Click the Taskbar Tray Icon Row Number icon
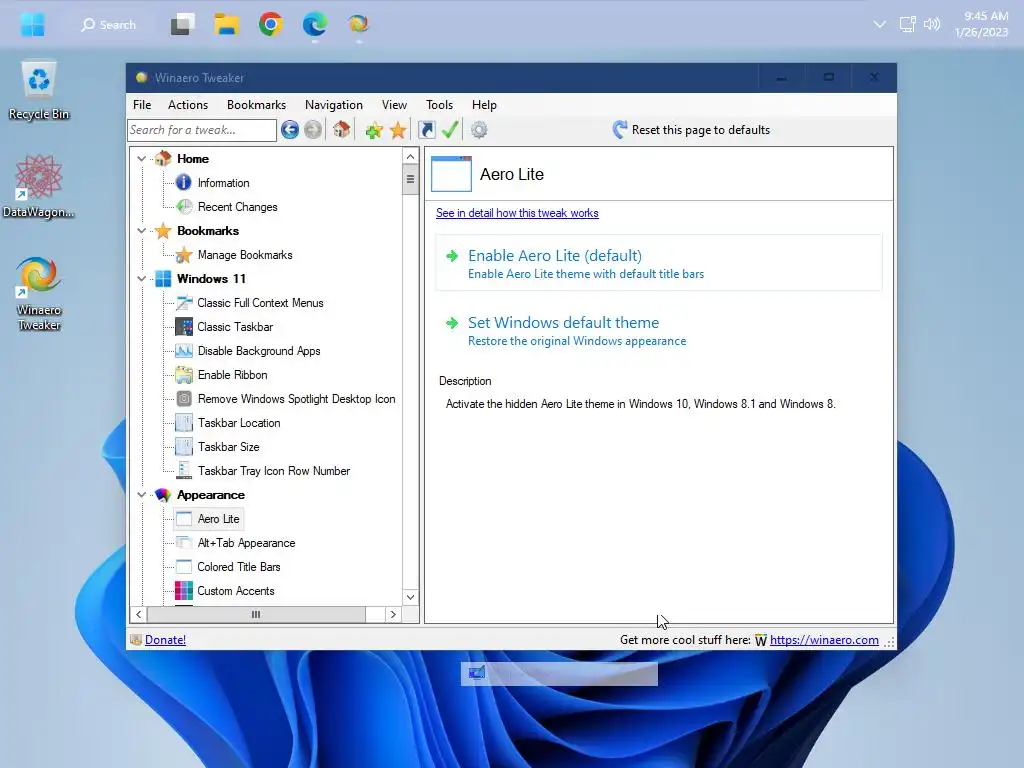The height and width of the screenshot is (768, 1024). coord(184,471)
